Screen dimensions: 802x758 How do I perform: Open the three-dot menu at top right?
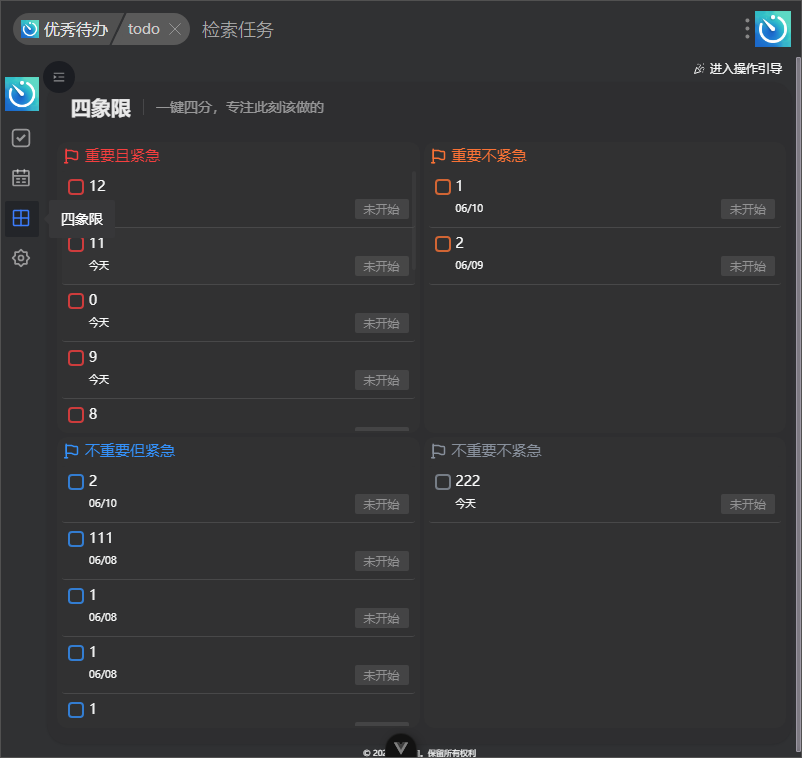[x=747, y=29]
